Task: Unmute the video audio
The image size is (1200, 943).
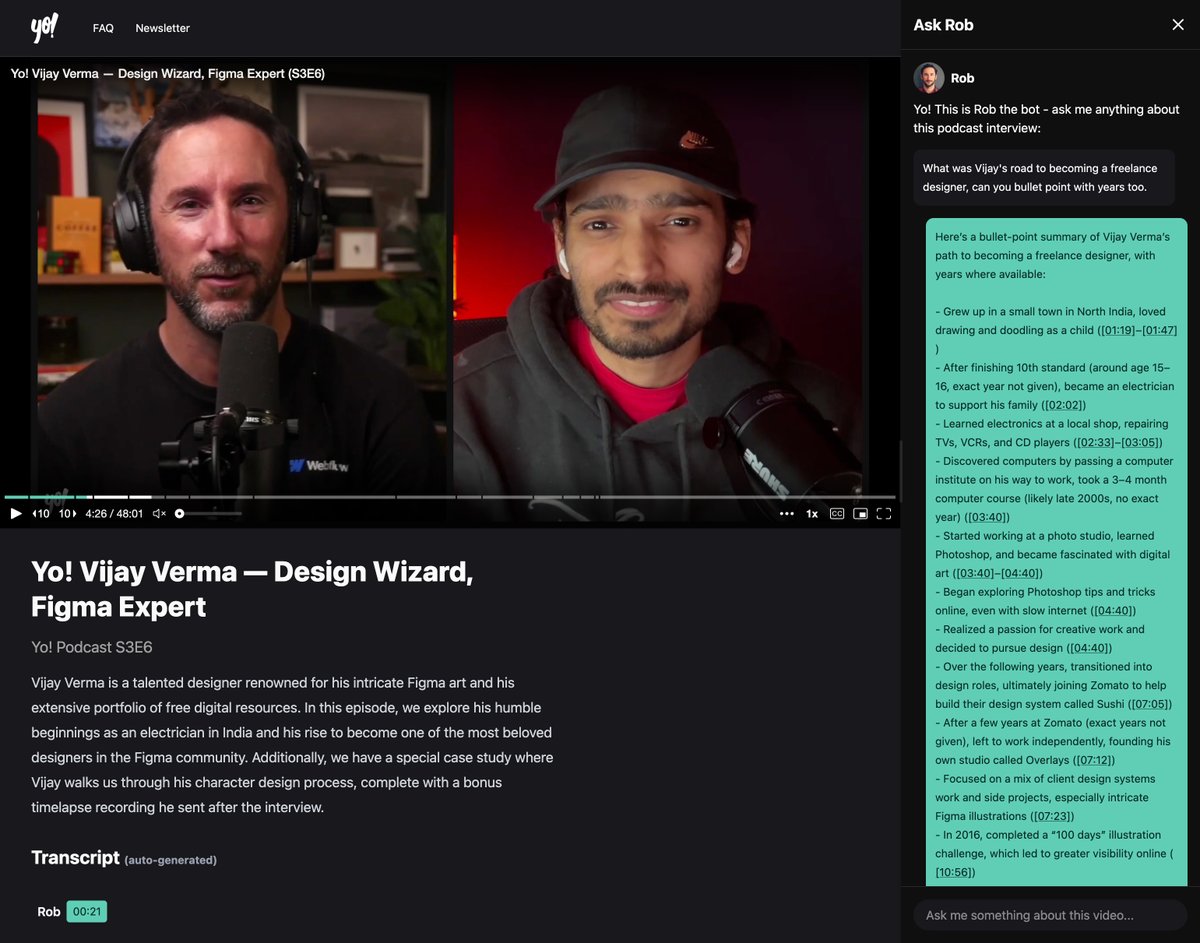Action: point(158,514)
